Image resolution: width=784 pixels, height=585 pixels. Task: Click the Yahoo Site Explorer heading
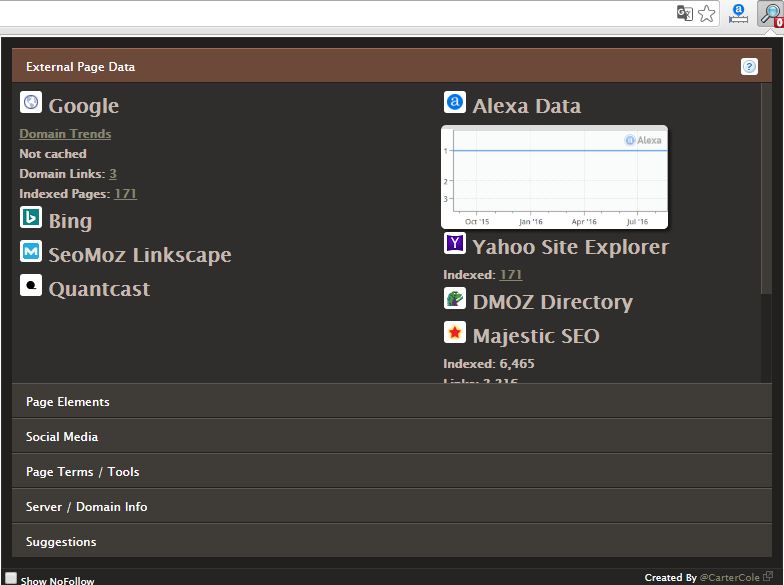[x=571, y=247]
